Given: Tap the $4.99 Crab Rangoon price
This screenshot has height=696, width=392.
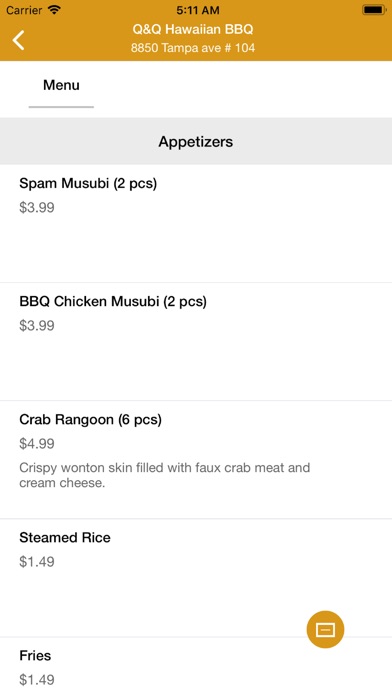Looking at the screenshot, I should pos(37,443).
